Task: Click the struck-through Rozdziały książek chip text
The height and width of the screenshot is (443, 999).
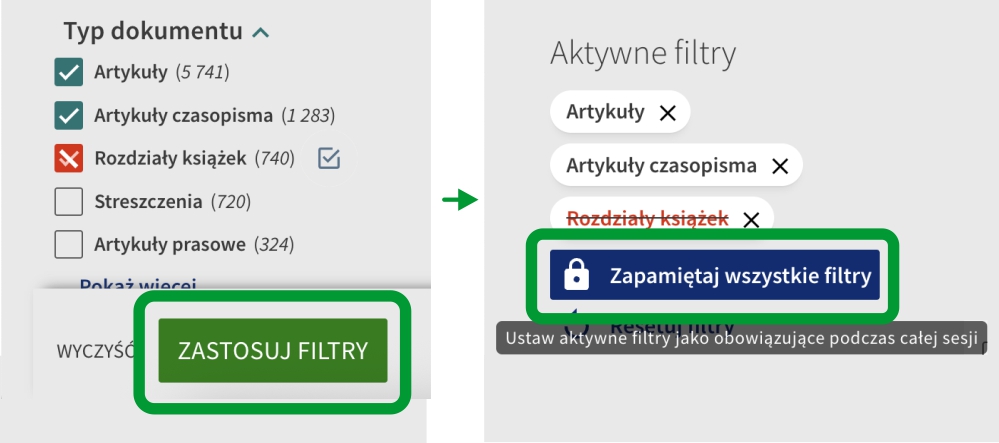Action: [x=647, y=219]
